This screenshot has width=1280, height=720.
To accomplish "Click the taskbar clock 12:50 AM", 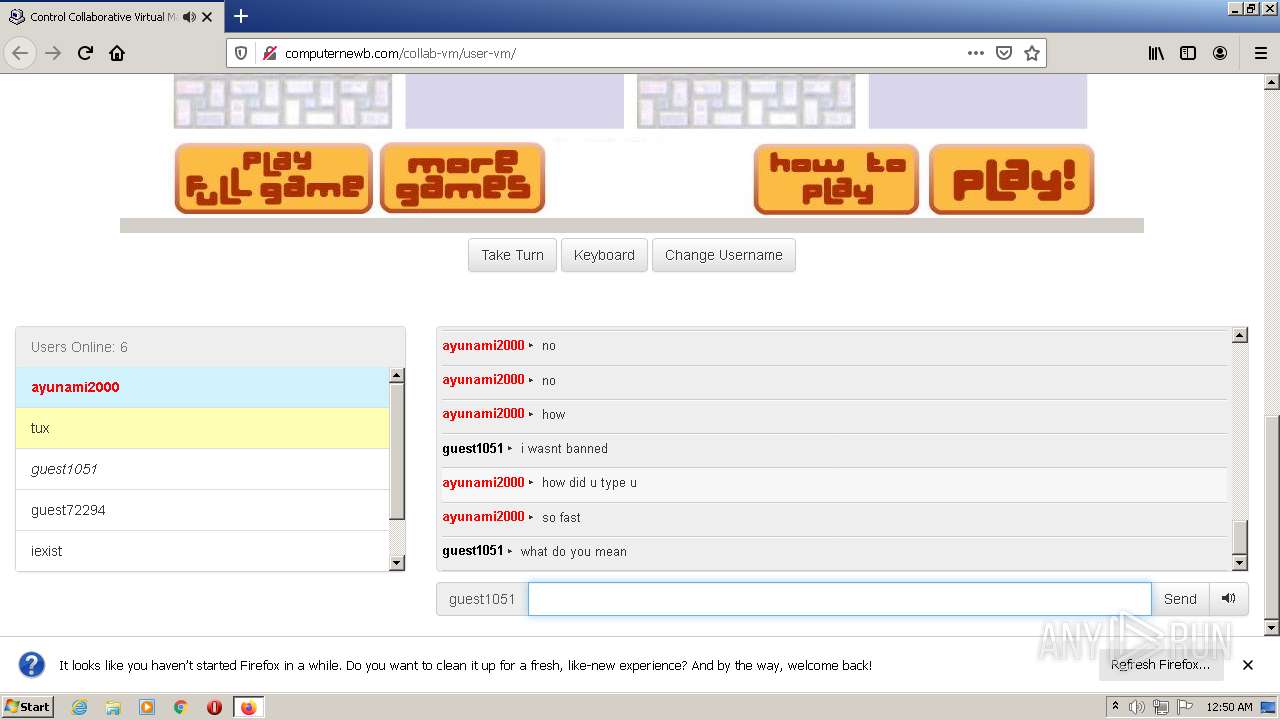I will [1229, 707].
